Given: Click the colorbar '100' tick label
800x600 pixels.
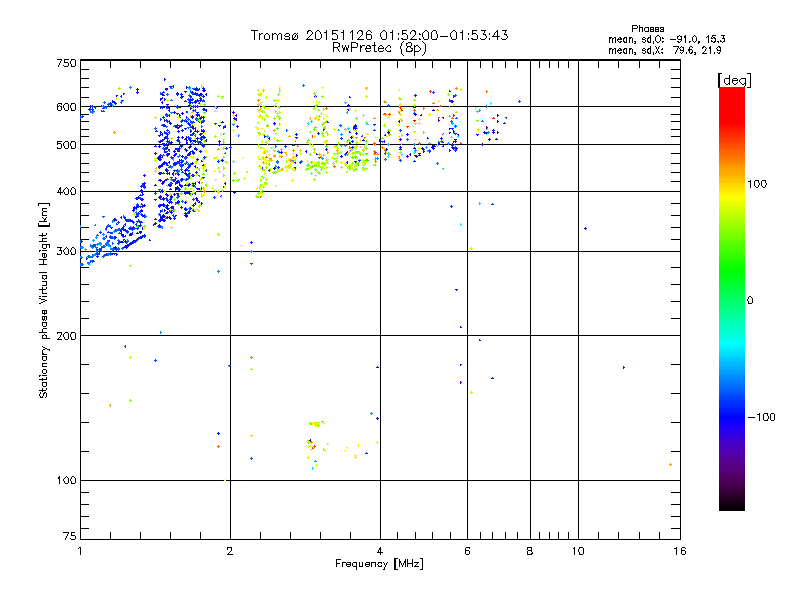Looking at the screenshot, I should click(x=757, y=184).
